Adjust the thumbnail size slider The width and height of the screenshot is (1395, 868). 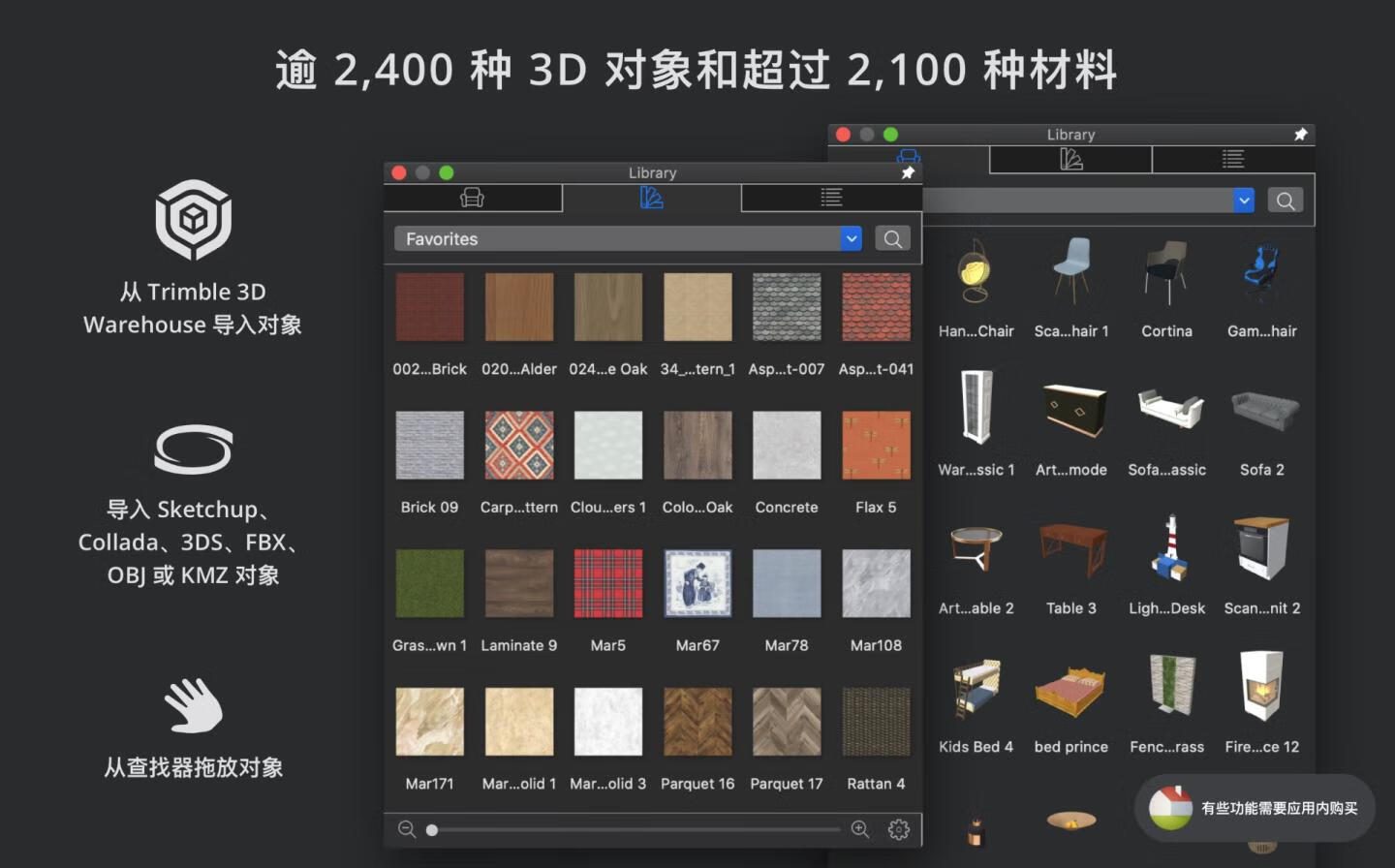point(432,829)
